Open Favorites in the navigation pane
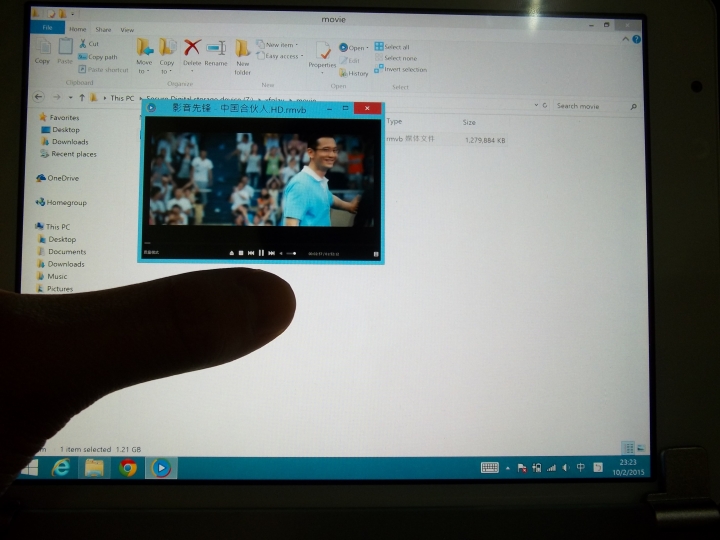 (x=59, y=117)
